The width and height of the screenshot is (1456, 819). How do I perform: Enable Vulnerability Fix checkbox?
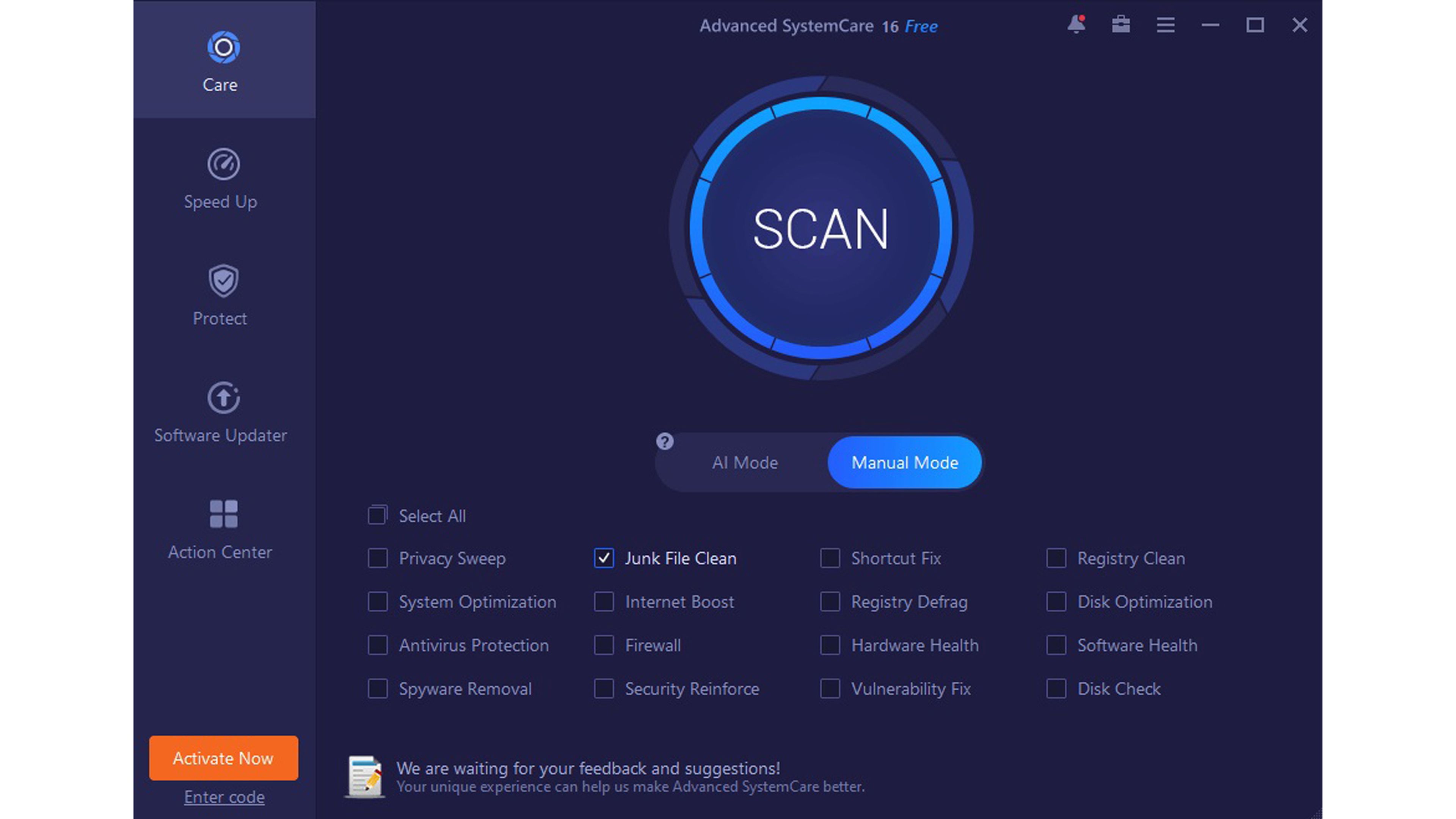[x=830, y=689]
